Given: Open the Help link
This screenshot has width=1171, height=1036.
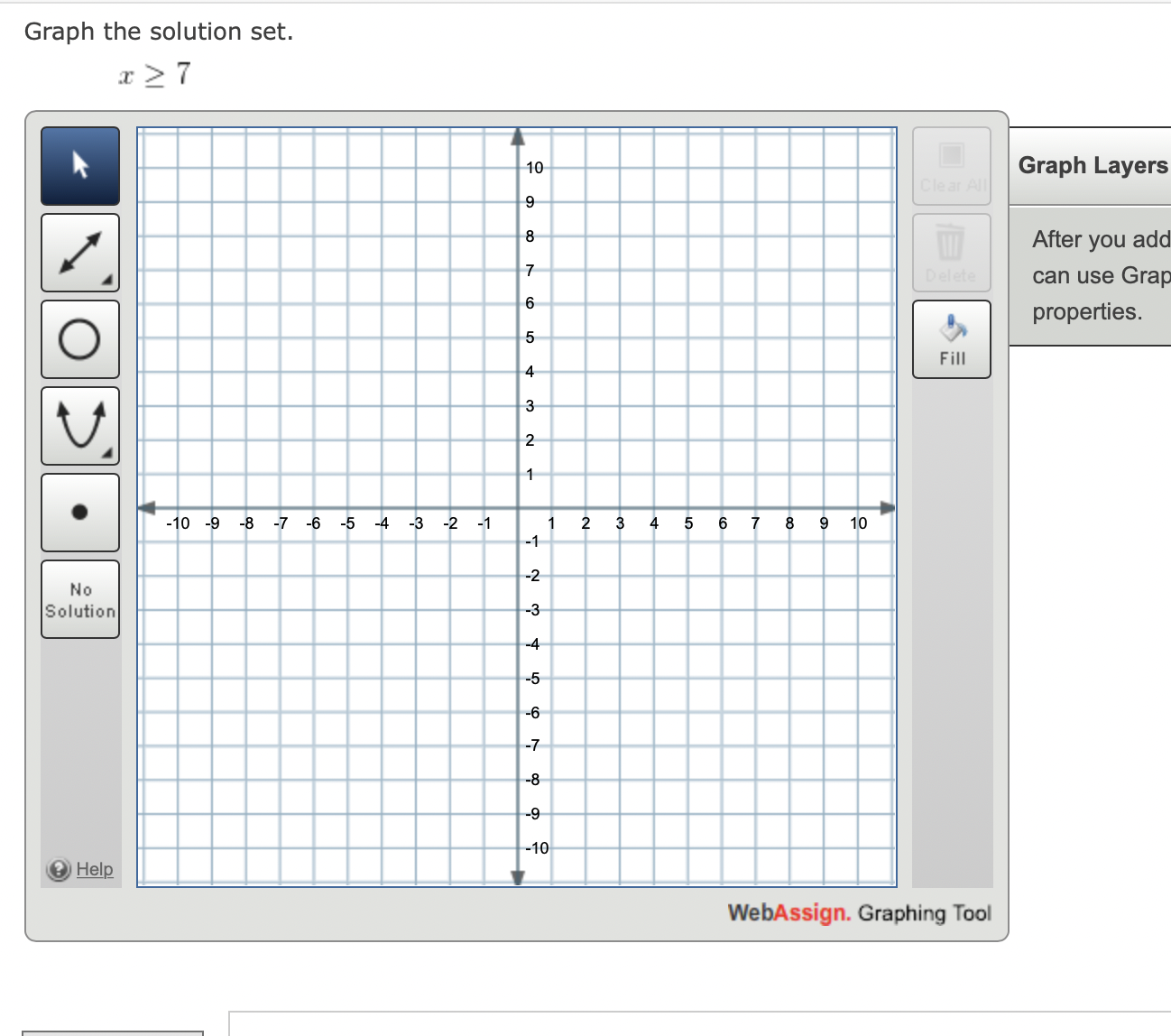Looking at the screenshot, I should coord(94,869).
